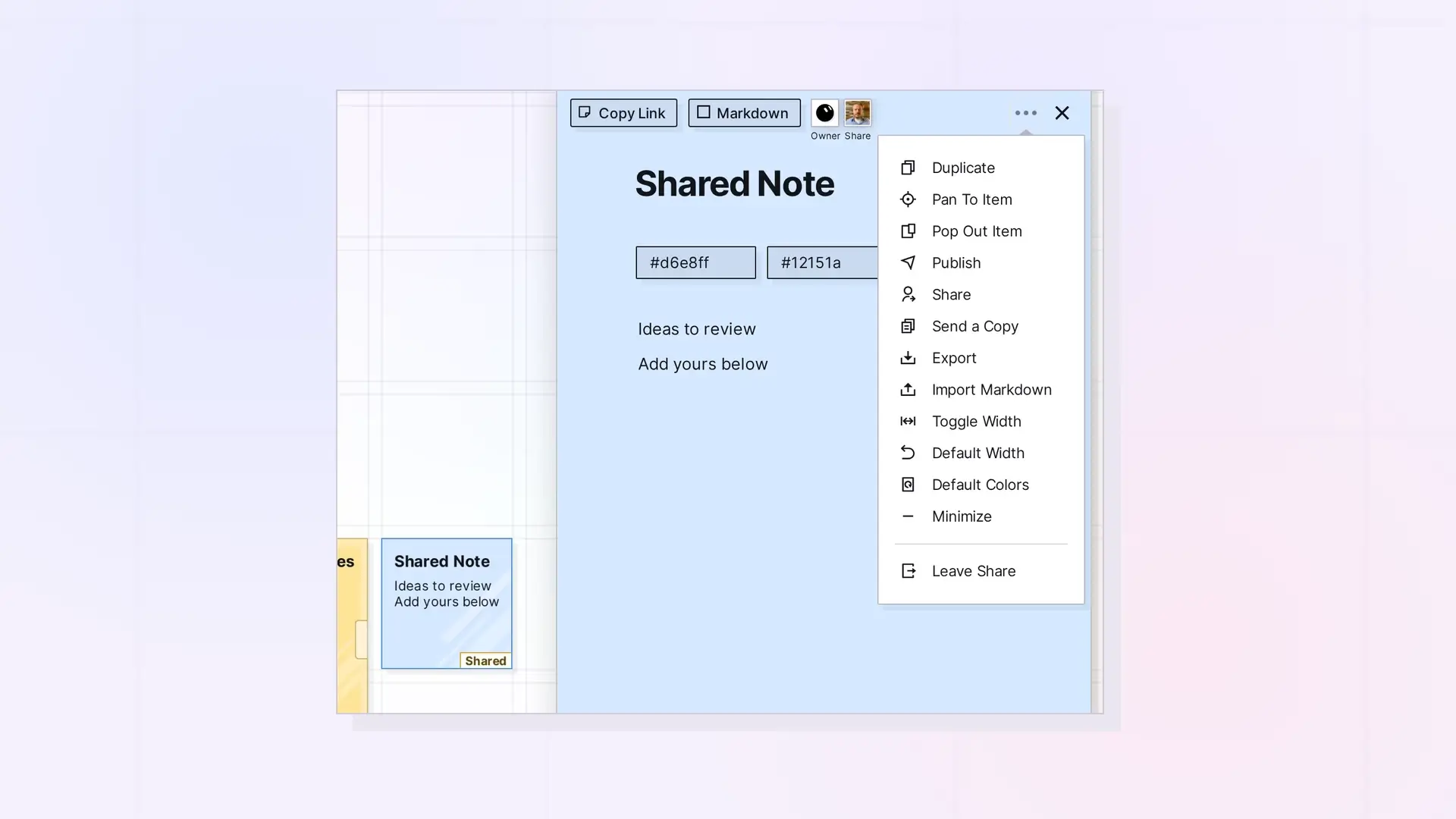Click the Send a Copy label

pos(975,326)
